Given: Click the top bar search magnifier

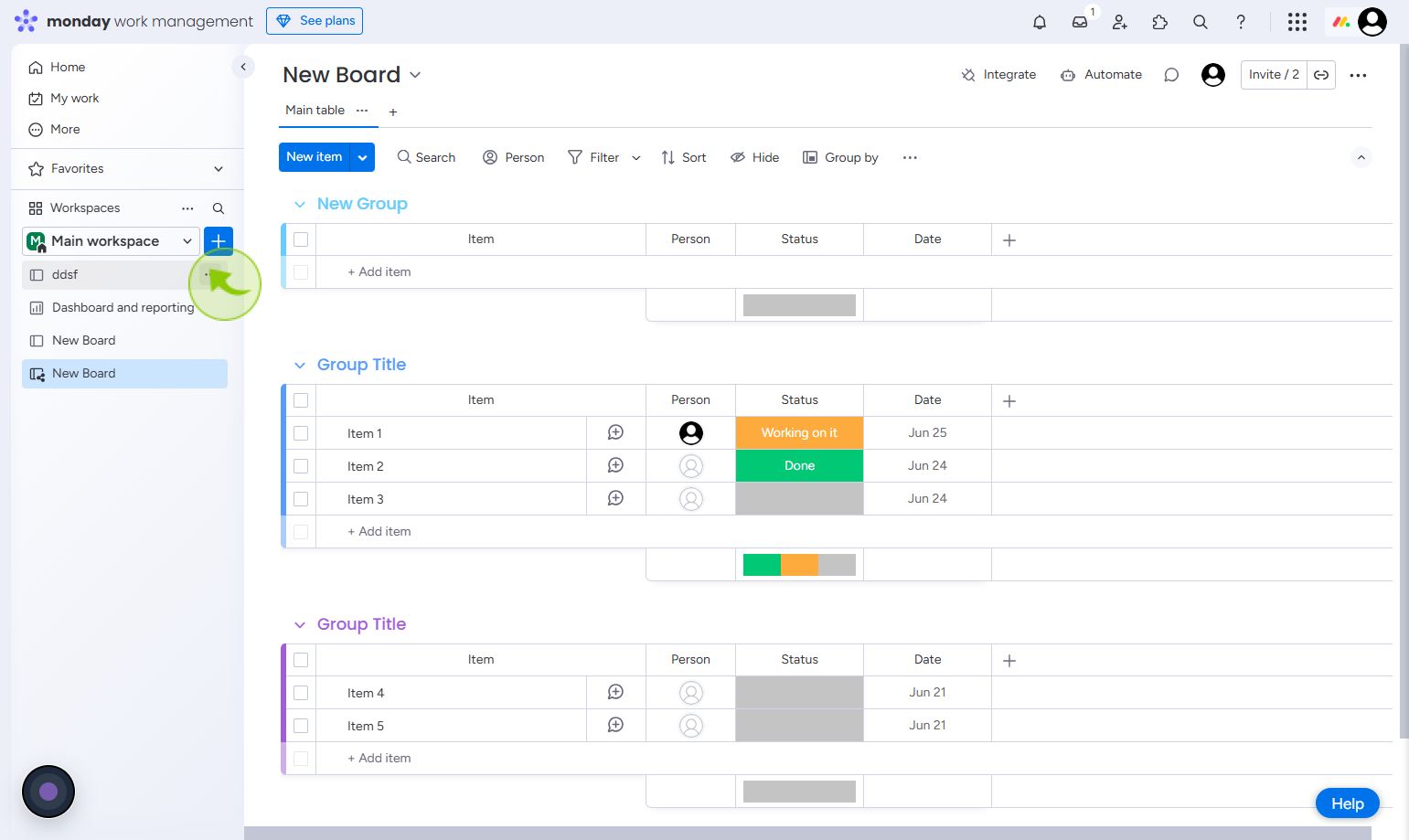Looking at the screenshot, I should point(1201,22).
